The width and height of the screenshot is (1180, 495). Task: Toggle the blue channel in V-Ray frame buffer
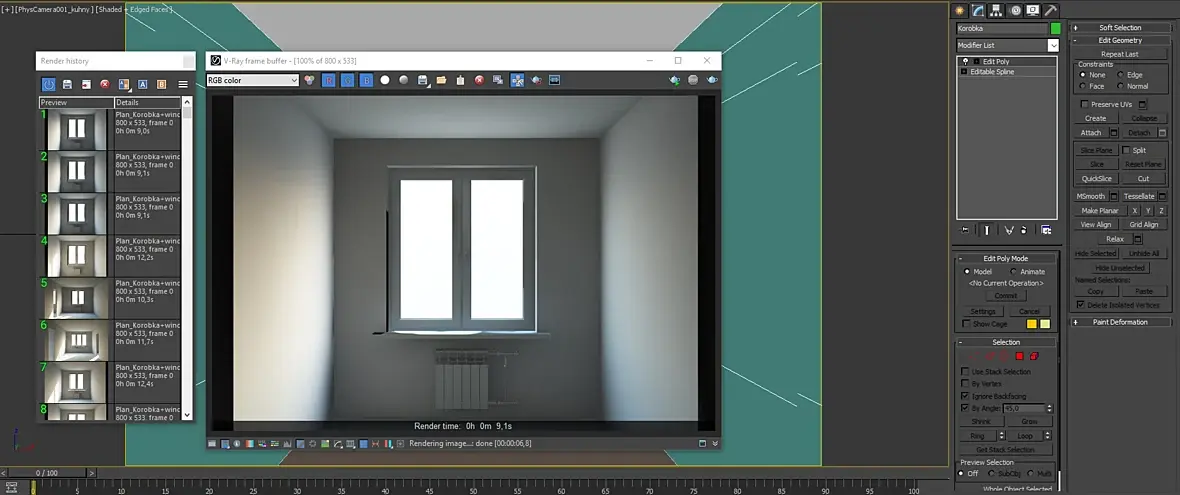[366, 80]
